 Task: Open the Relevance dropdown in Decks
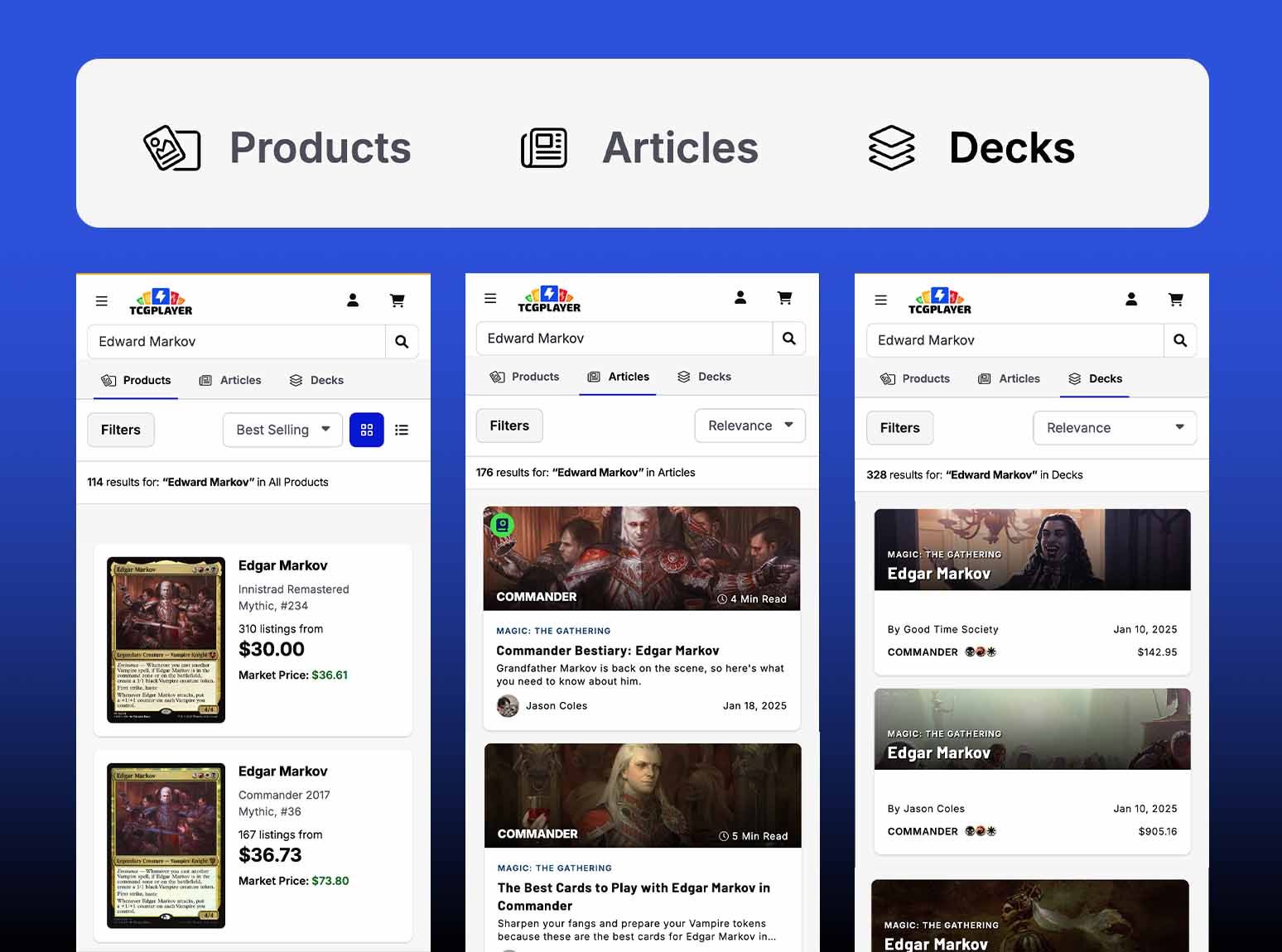(1114, 427)
